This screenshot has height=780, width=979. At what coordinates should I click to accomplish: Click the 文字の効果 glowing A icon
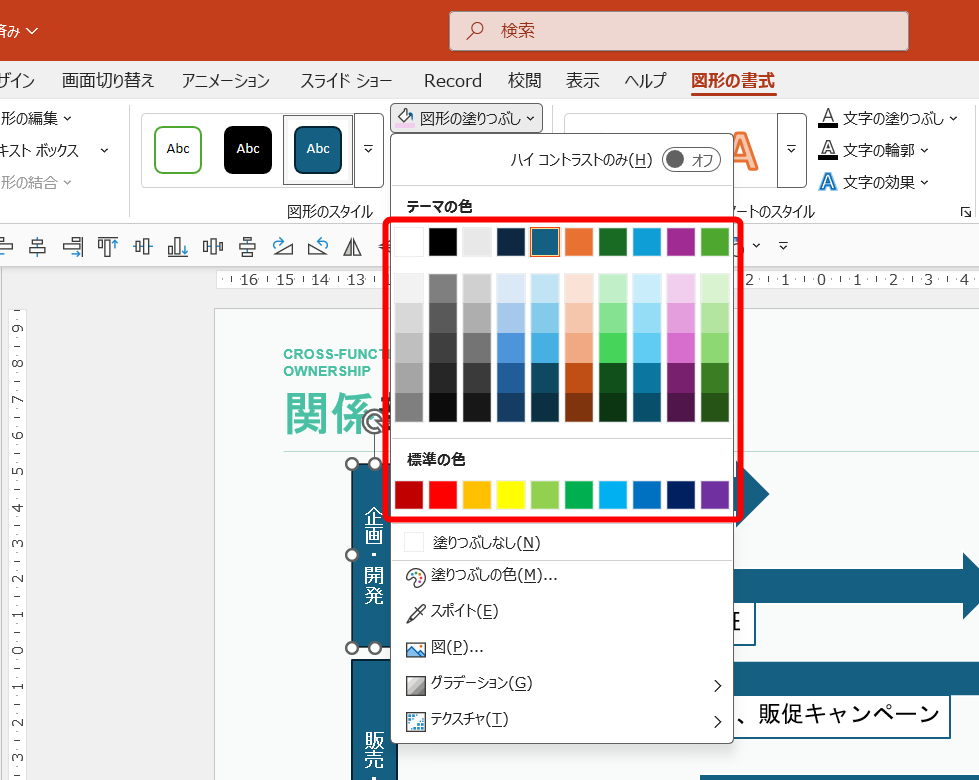coord(828,182)
